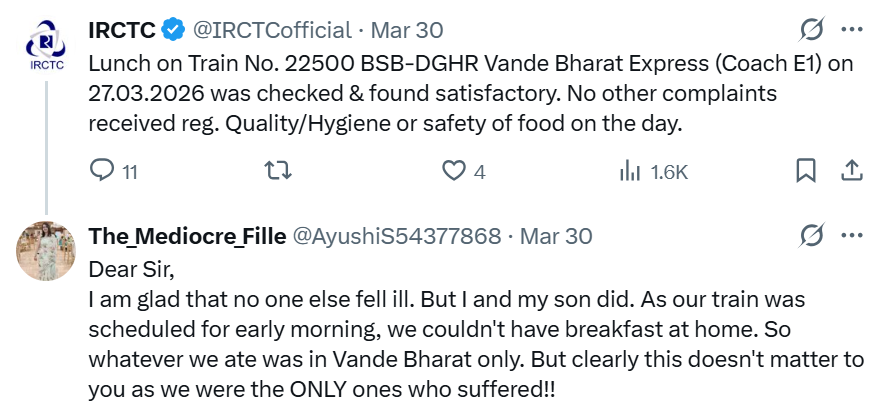Image resolution: width=883 pixels, height=410 pixels.
Task: Click the Grok icon on The_Mediocre_Fille's reply
Action: [x=813, y=236]
